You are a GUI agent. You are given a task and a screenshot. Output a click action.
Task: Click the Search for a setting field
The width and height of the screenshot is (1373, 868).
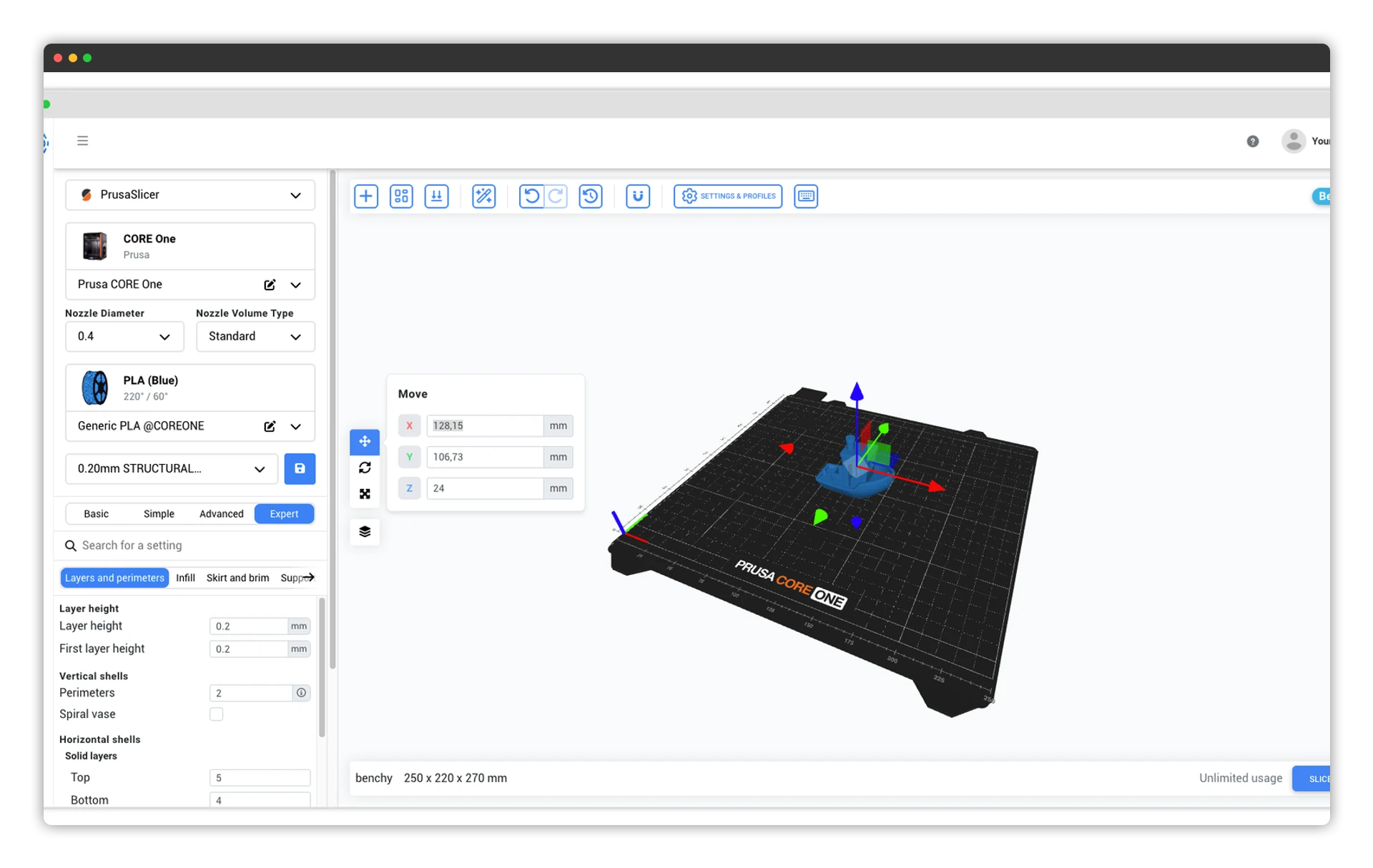190,546
